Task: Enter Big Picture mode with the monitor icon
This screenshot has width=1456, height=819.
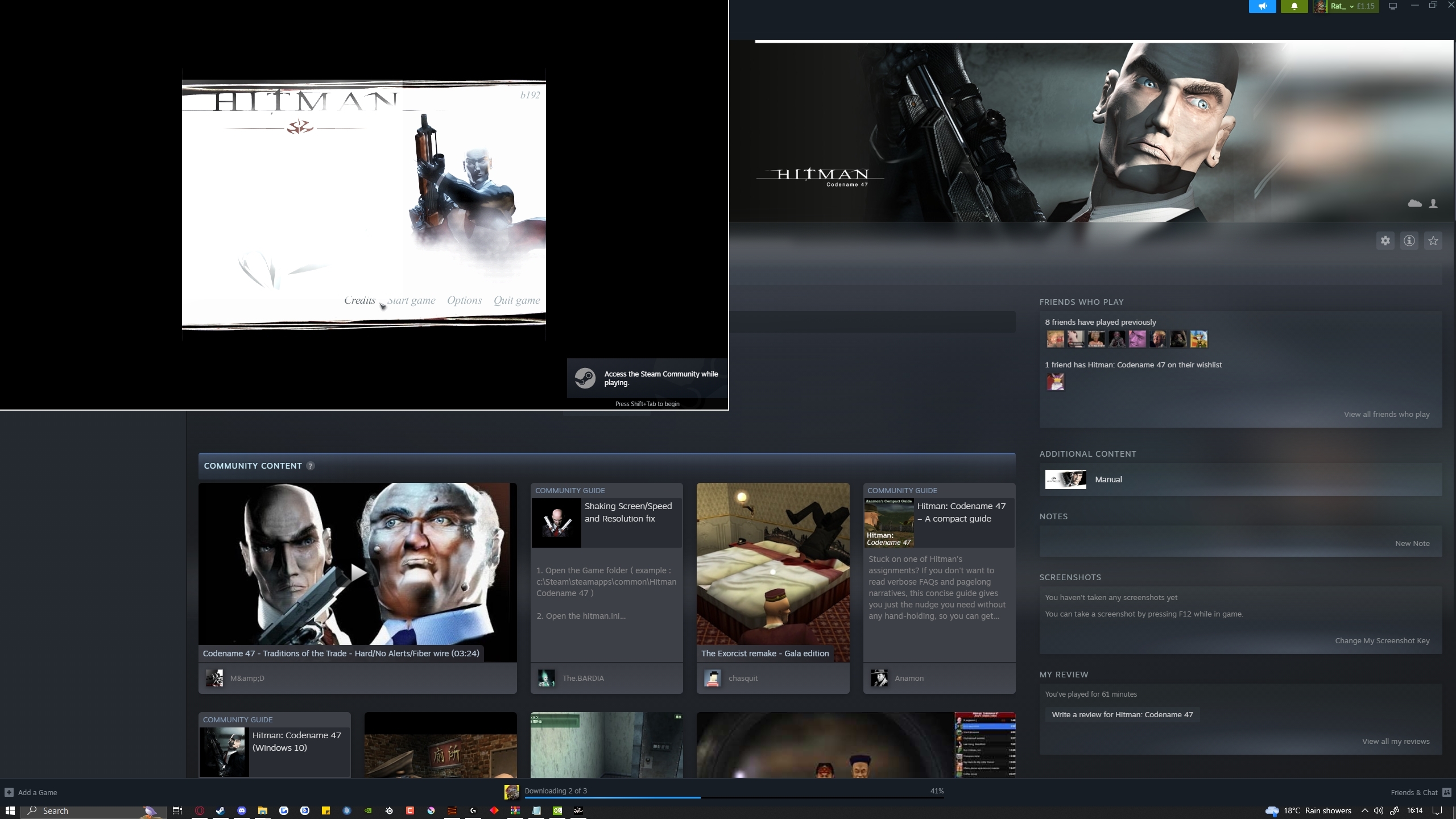Action: (x=1392, y=6)
